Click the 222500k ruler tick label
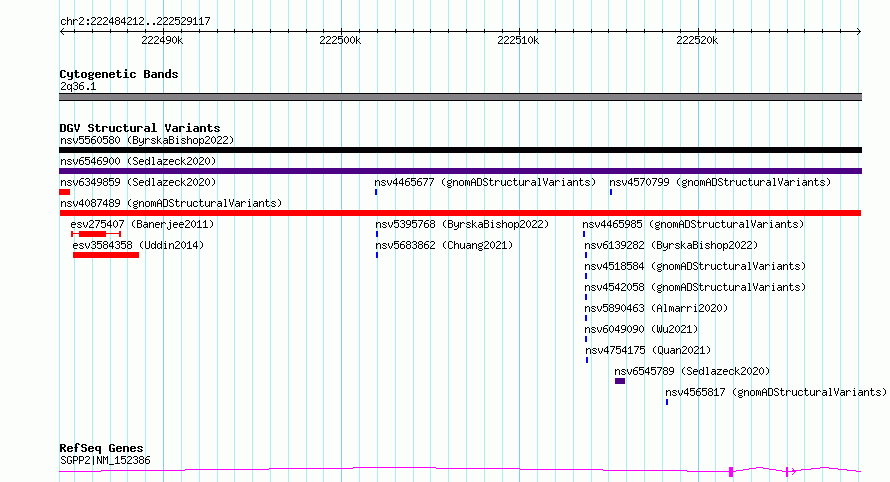The height and width of the screenshot is (482, 890). (340, 40)
